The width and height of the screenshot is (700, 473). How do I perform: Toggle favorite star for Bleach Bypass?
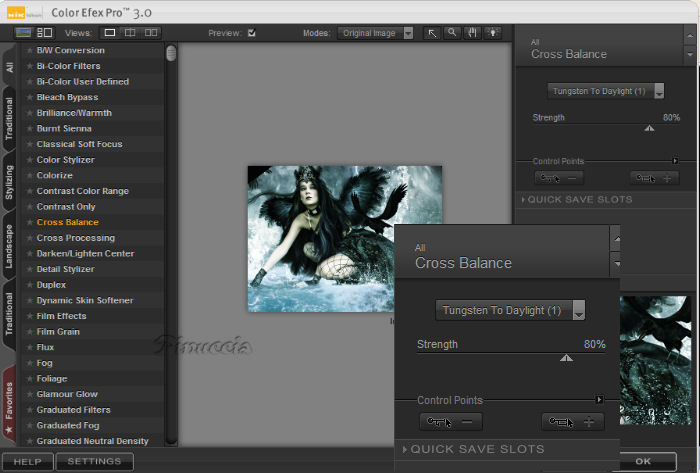click(29, 97)
